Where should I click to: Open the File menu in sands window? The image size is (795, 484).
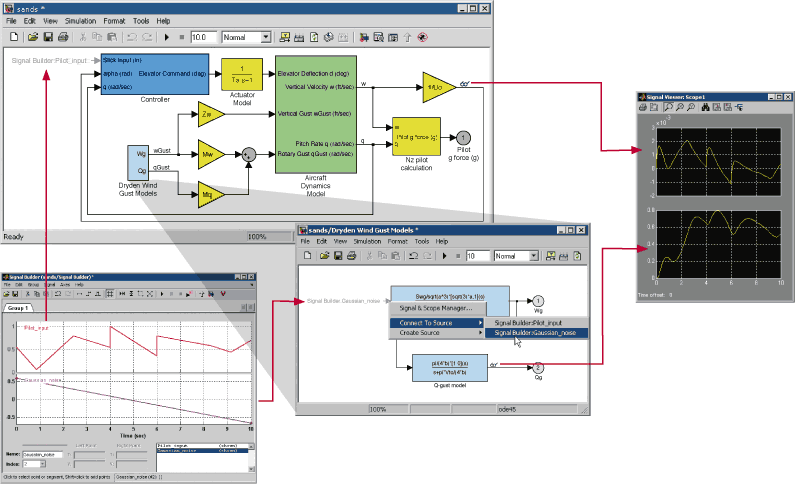click(x=11, y=21)
